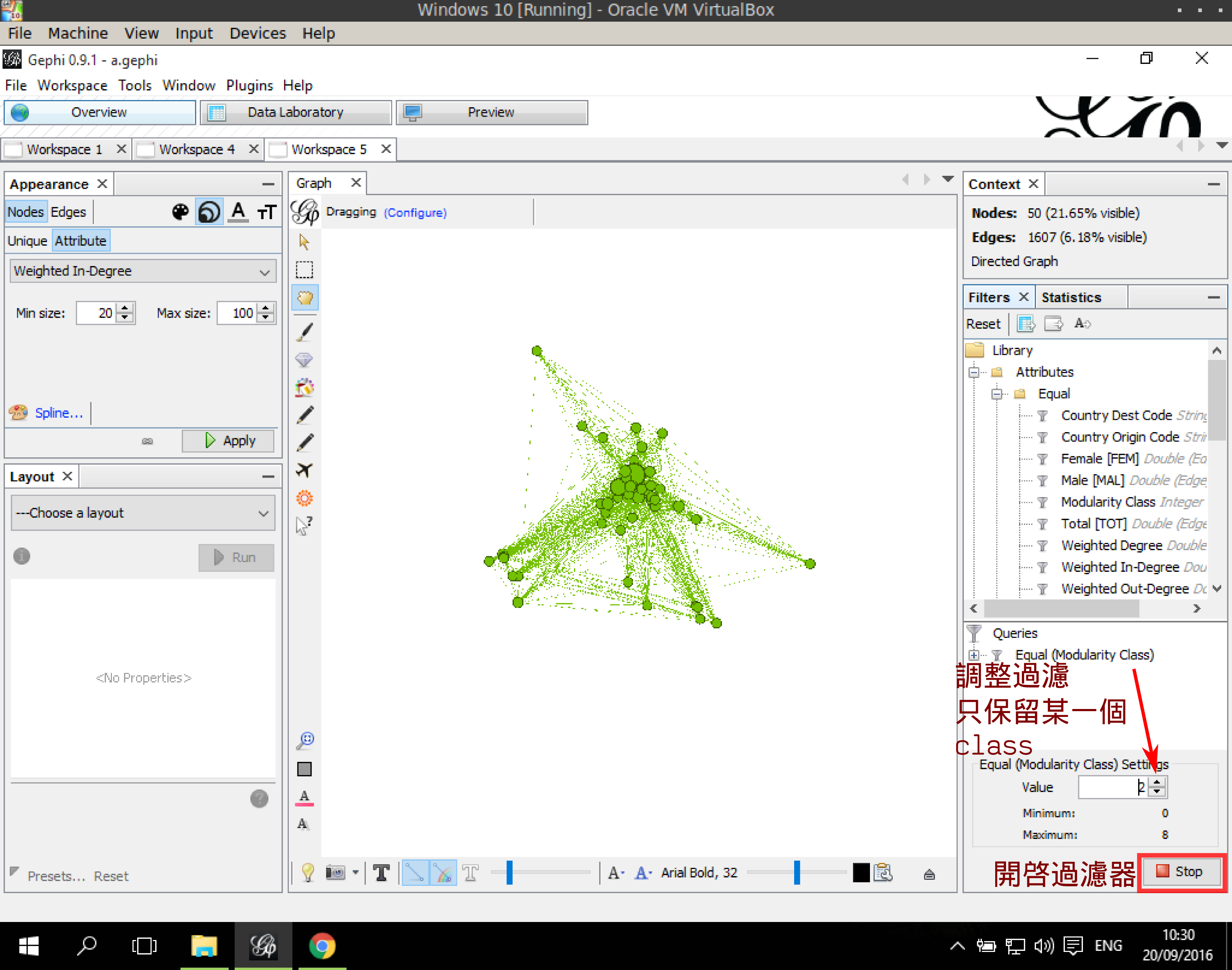
Task: Expand the Equal filter in Library
Action: pos(998,393)
